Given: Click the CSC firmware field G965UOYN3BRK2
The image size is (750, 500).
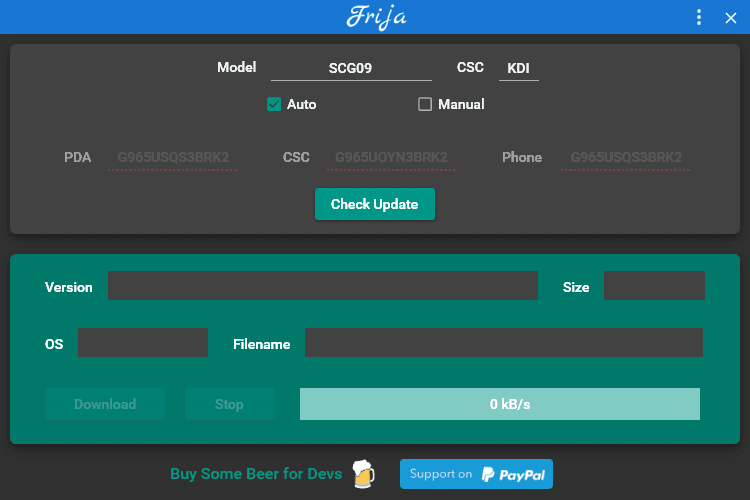Looking at the screenshot, I should 391,157.
